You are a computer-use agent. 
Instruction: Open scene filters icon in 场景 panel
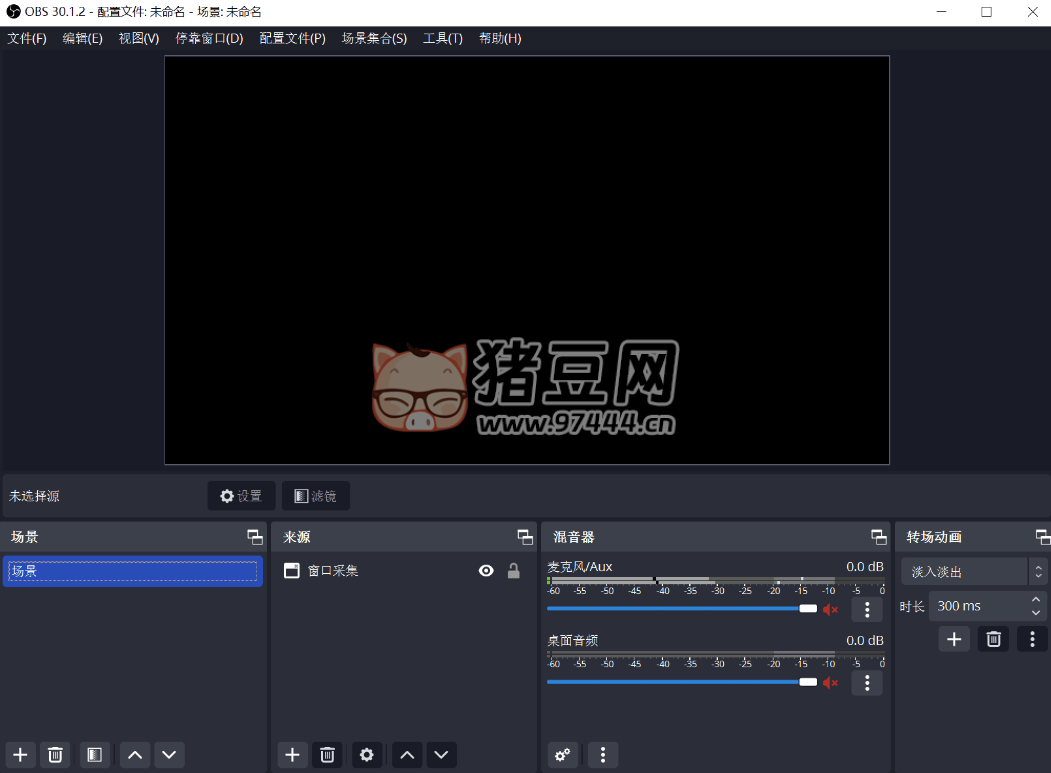(94, 755)
